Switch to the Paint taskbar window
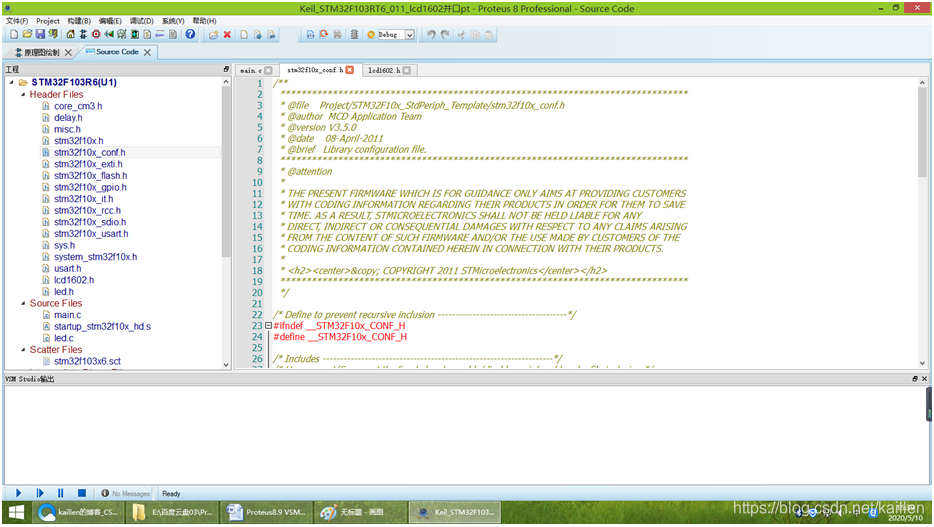The height and width of the screenshot is (527, 934). pos(360,512)
